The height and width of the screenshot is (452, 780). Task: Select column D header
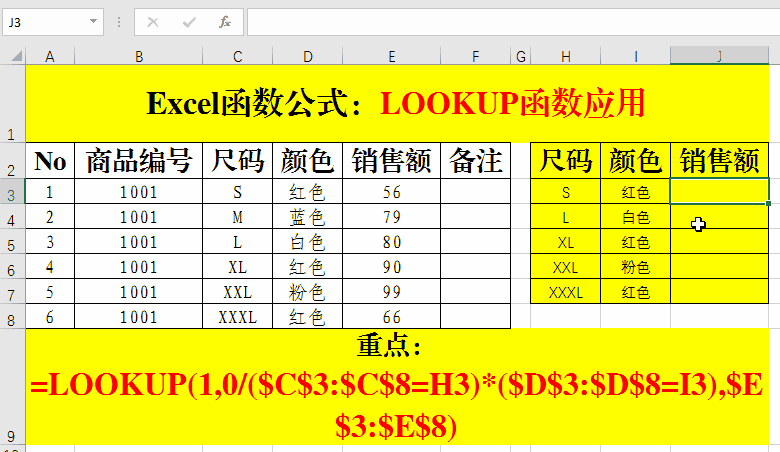coord(308,56)
